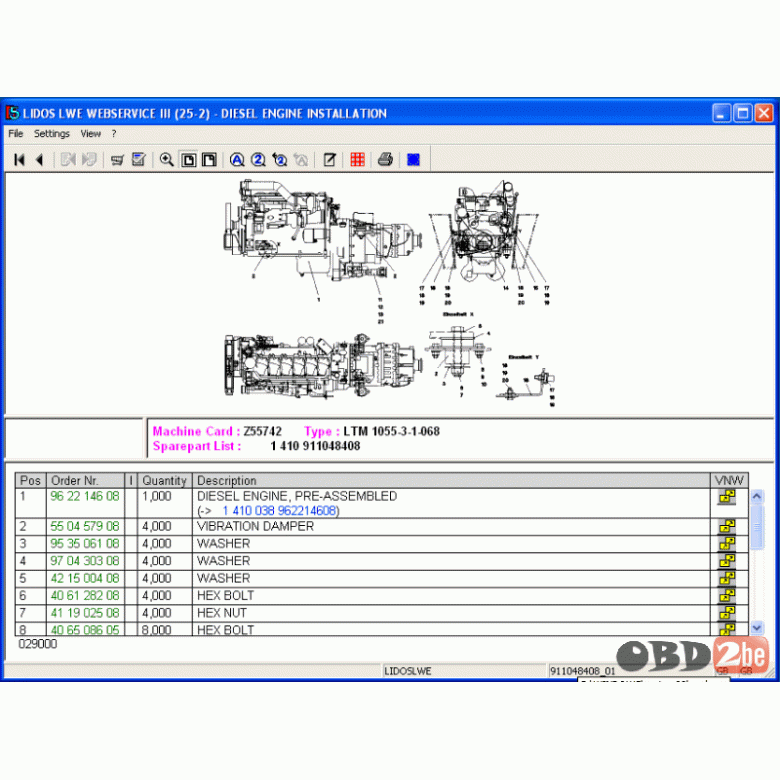This screenshot has width=780, height=780.
Task: Open VNW icon for DIESEL ENGINE row
Action: tap(727, 497)
